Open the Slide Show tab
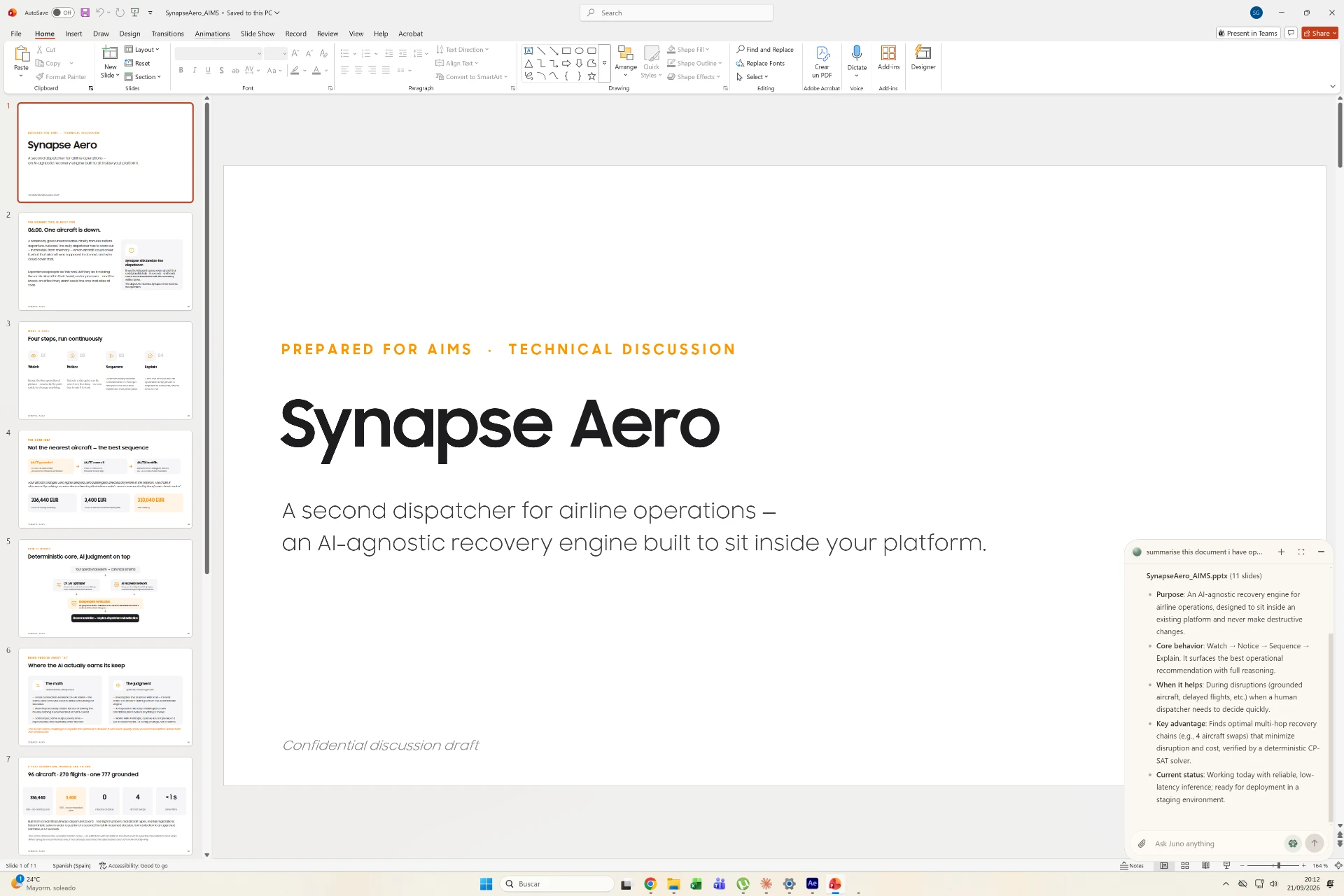1344x896 pixels. 258,34
